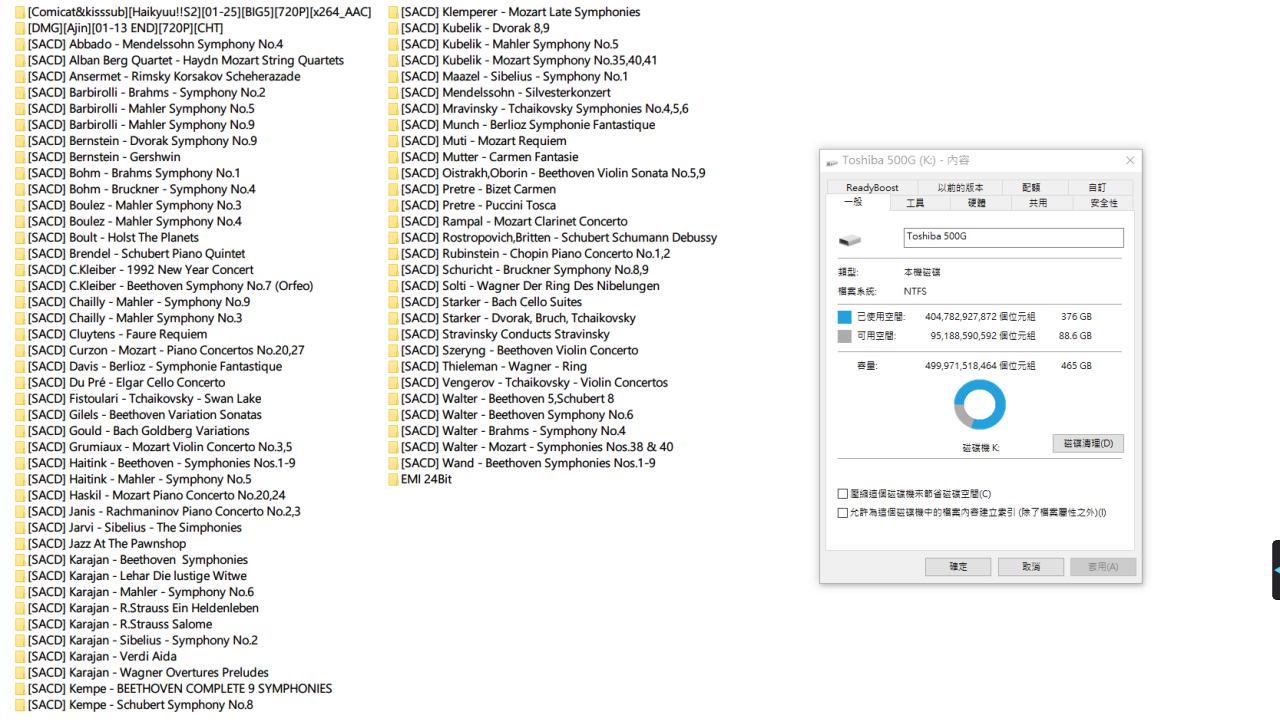Click the folder icon for EMI 24Bit
Screen dimensions: 1280x725
(393, 479)
